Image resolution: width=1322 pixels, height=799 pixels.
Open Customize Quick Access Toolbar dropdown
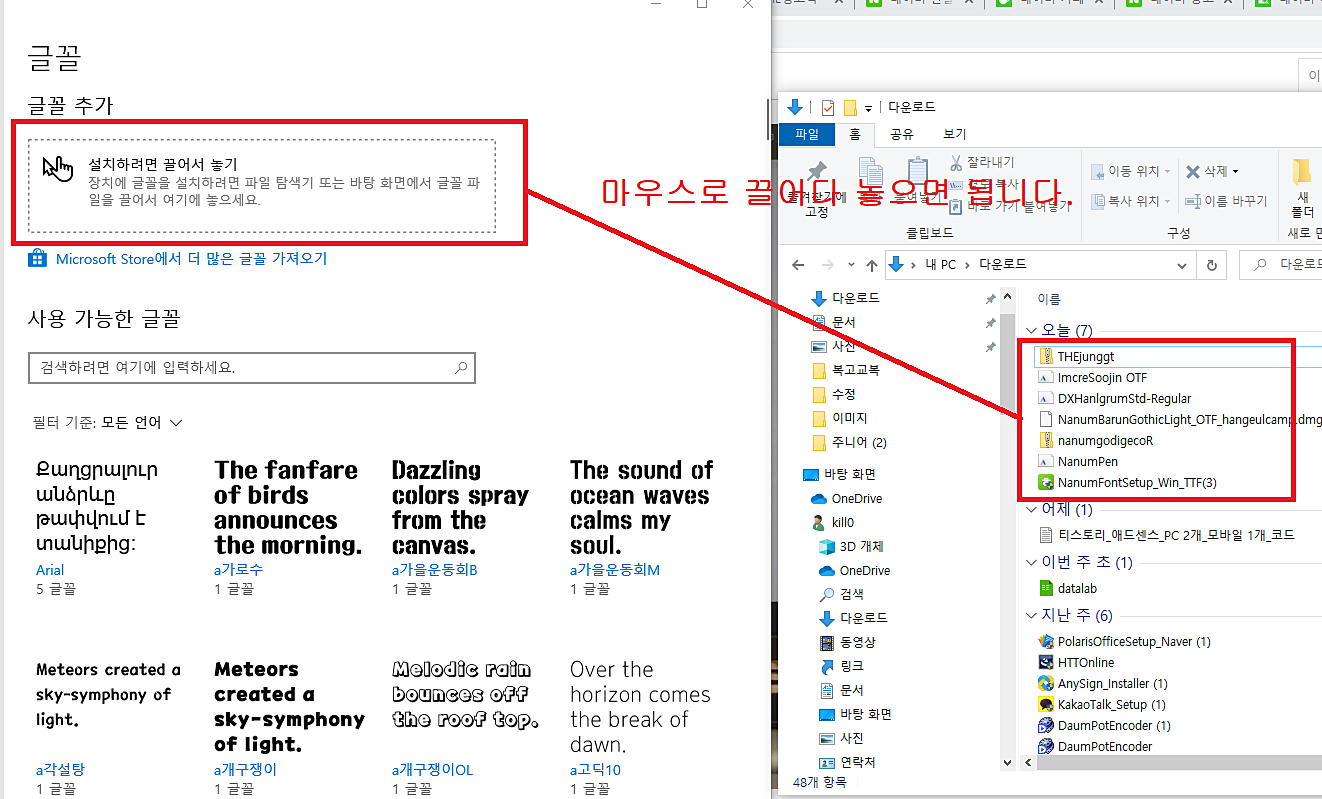tap(868, 108)
